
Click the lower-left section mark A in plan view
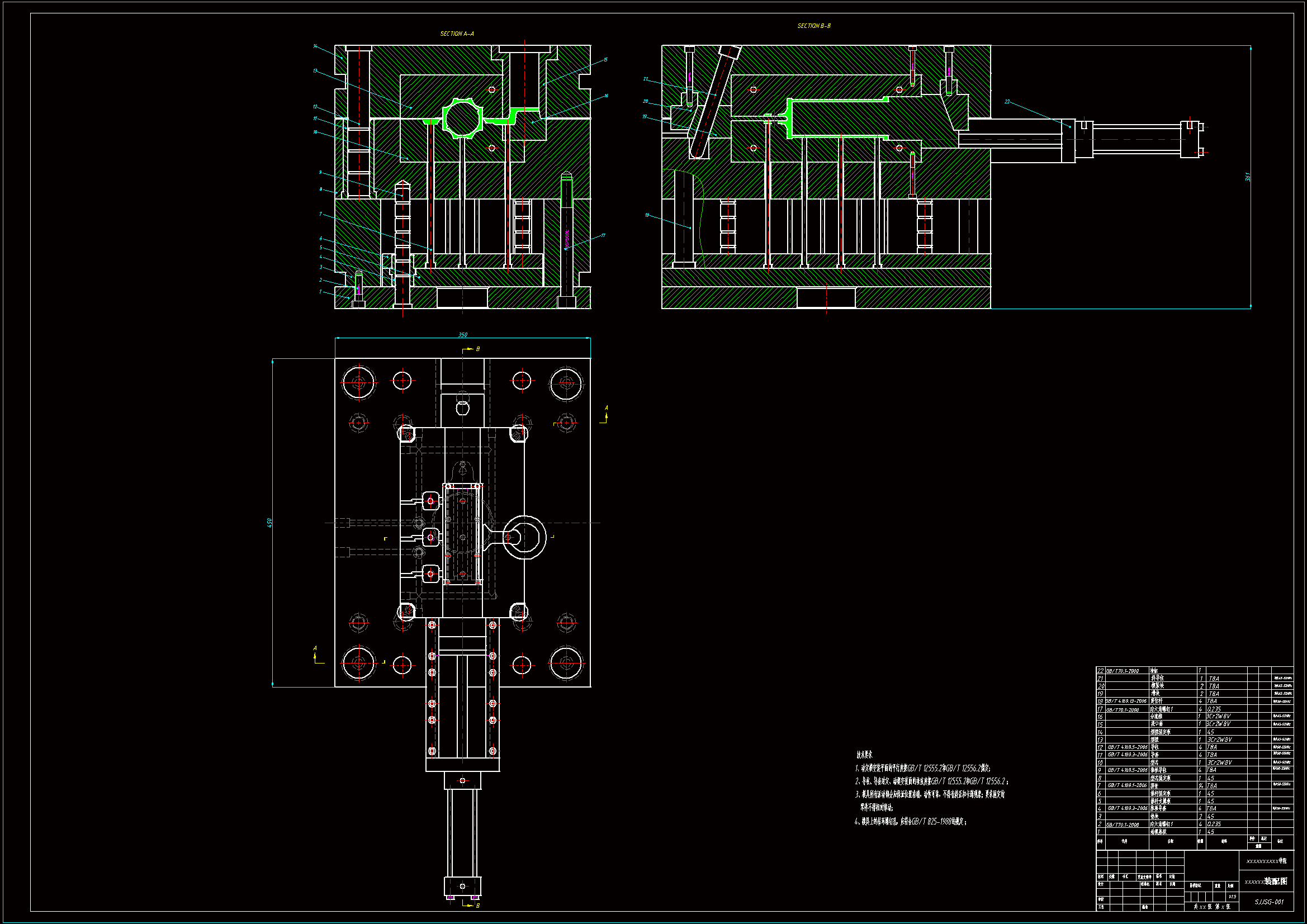[315, 648]
